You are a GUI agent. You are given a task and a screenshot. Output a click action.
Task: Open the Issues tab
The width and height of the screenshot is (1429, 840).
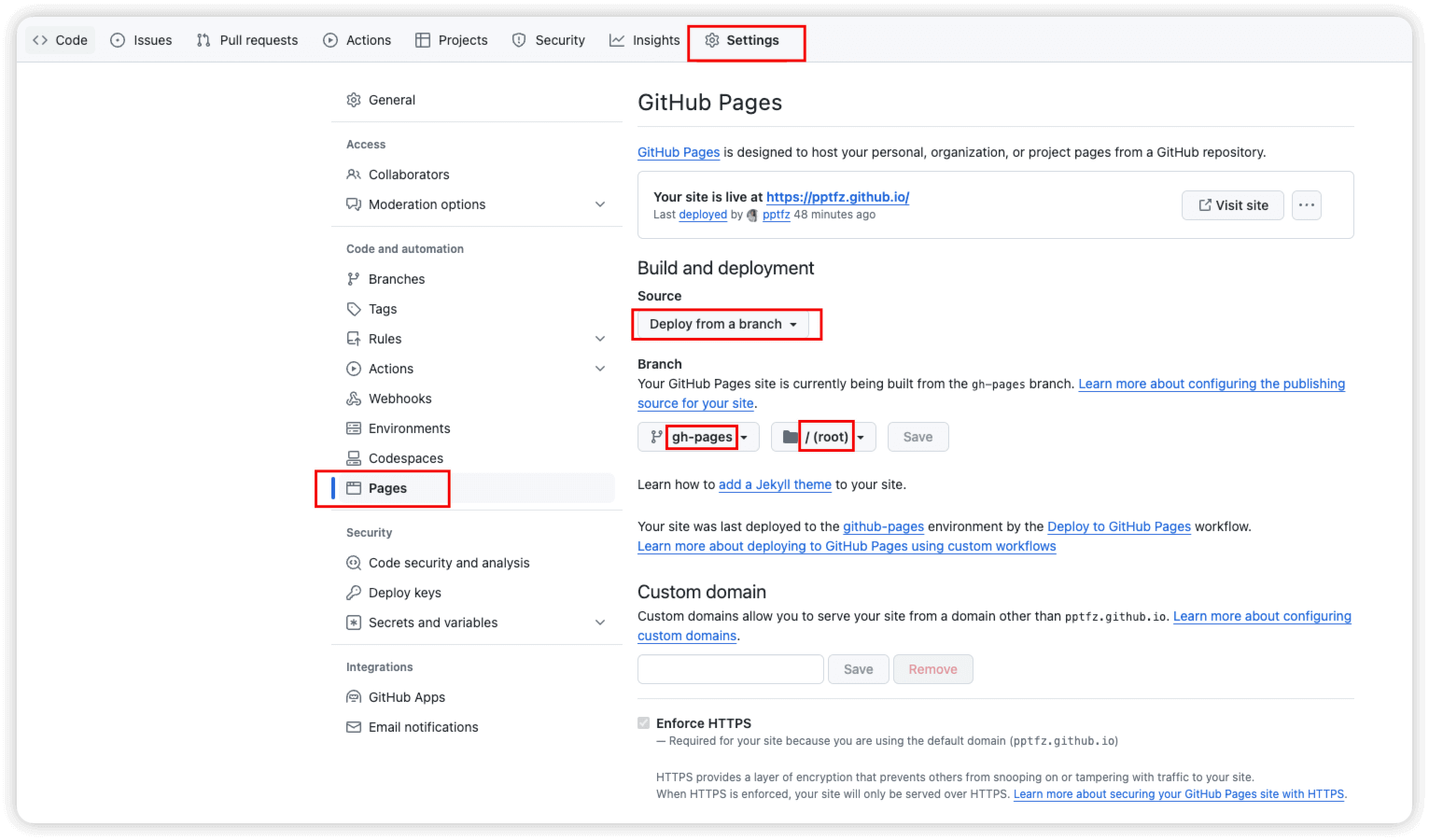(x=141, y=40)
